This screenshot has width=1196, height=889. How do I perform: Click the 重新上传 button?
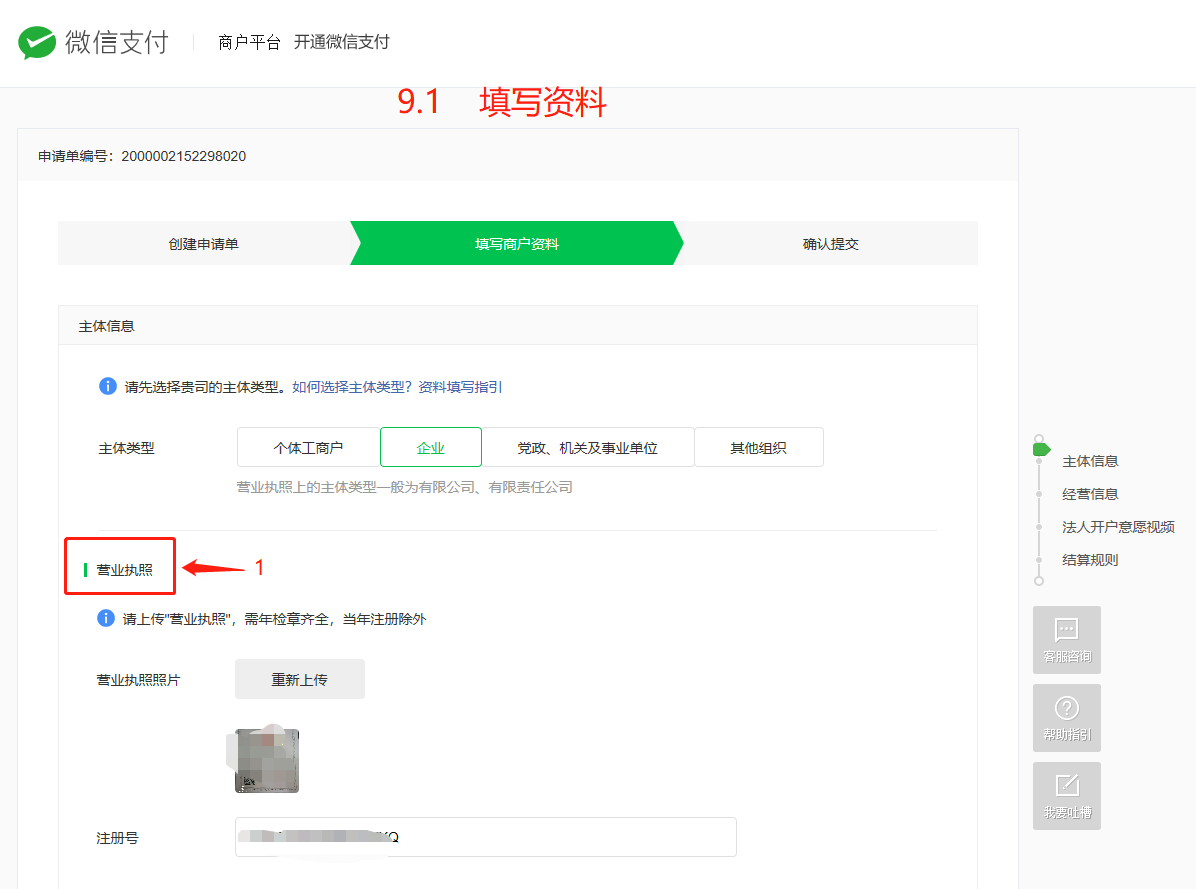[x=299, y=680]
